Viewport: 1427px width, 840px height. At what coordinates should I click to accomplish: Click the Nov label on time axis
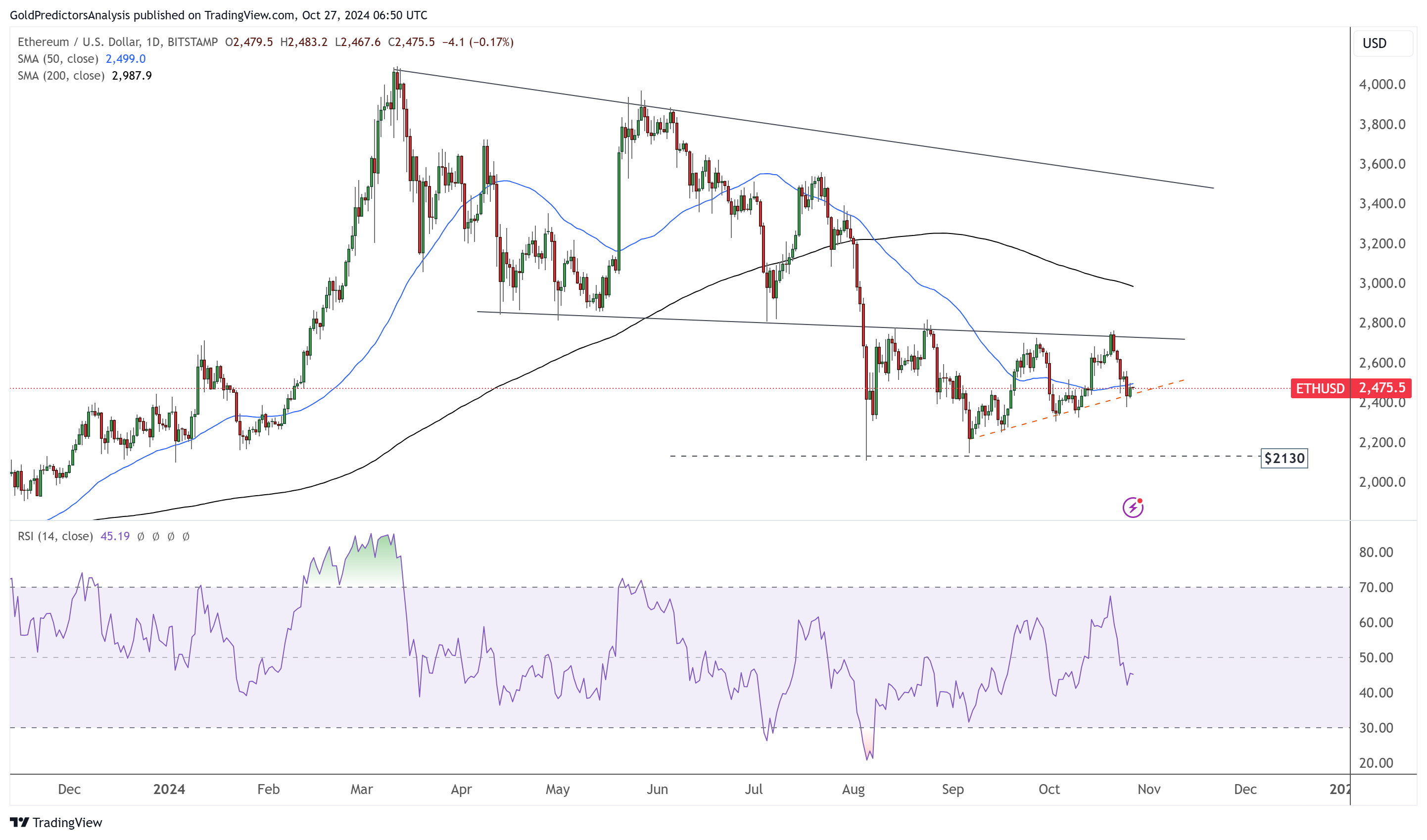point(1149,789)
